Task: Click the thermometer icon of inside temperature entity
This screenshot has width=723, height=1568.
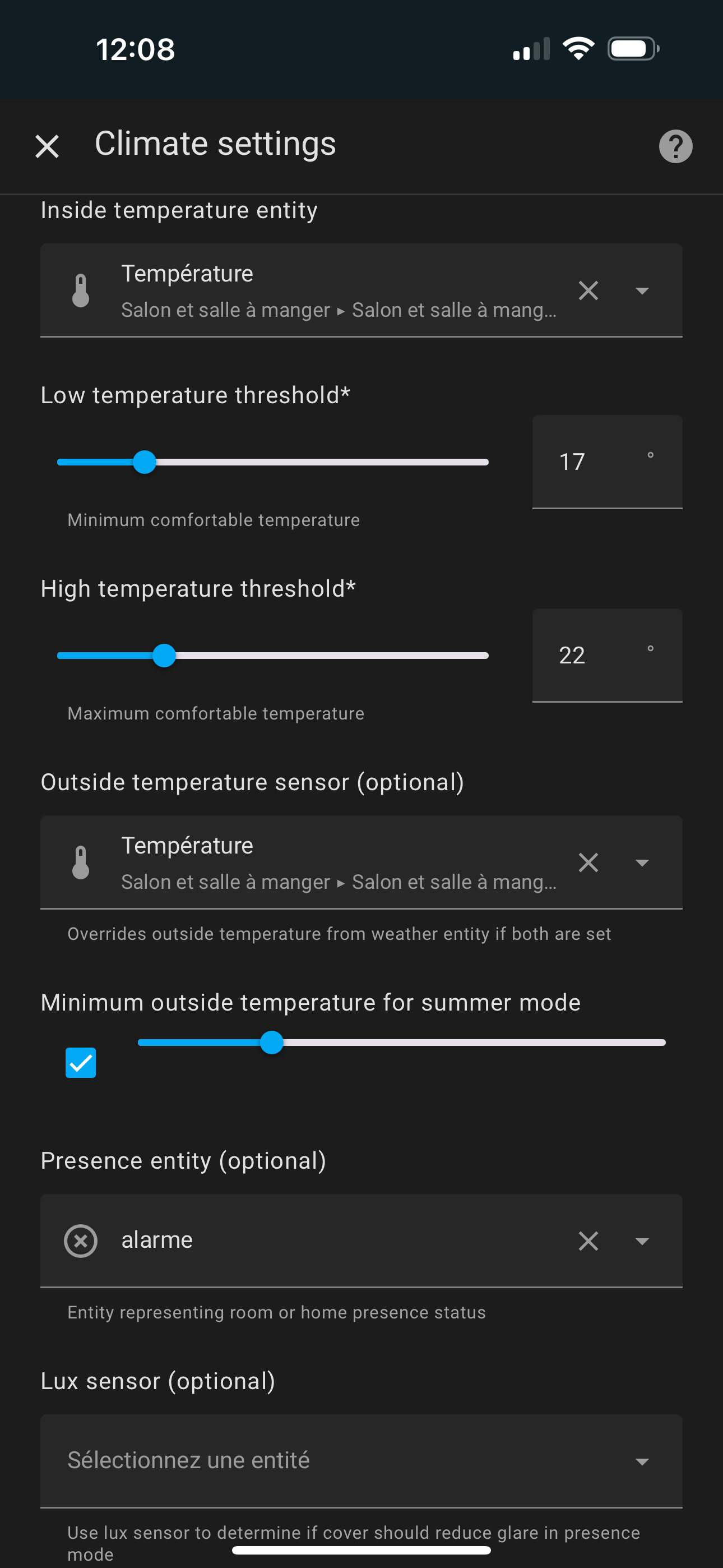Action: coord(81,290)
